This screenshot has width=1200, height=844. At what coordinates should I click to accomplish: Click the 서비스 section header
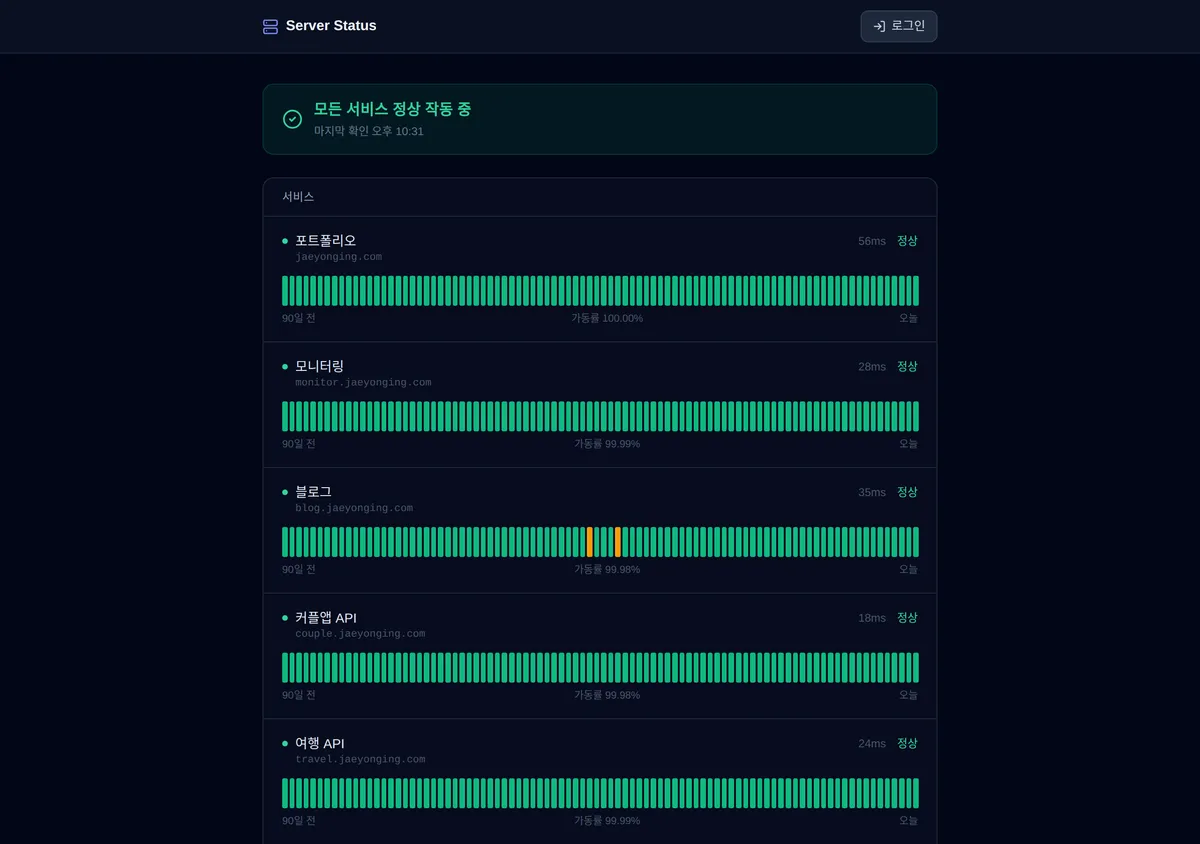click(298, 197)
